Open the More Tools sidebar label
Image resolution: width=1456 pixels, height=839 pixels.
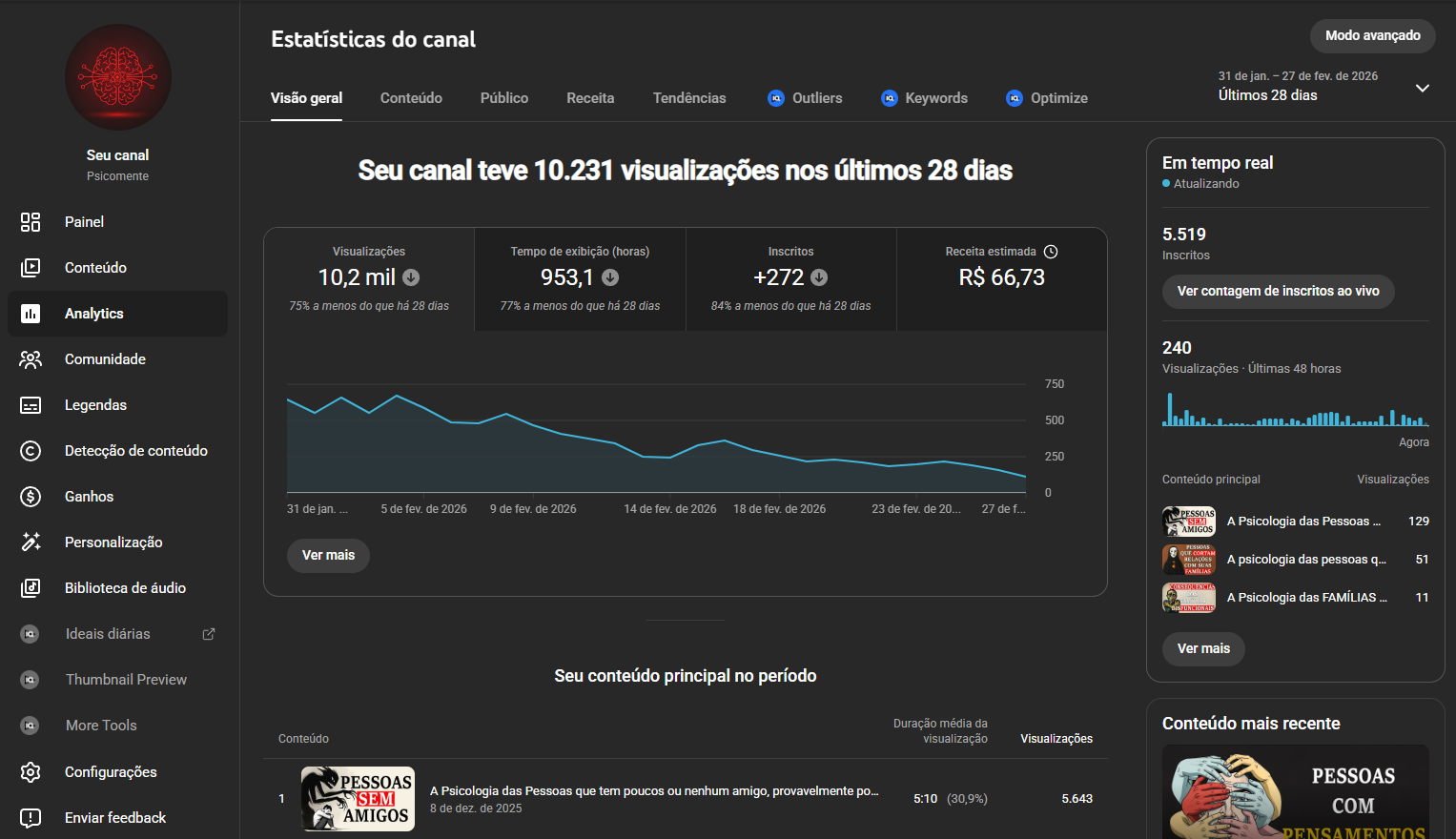pyautogui.click(x=101, y=726)
